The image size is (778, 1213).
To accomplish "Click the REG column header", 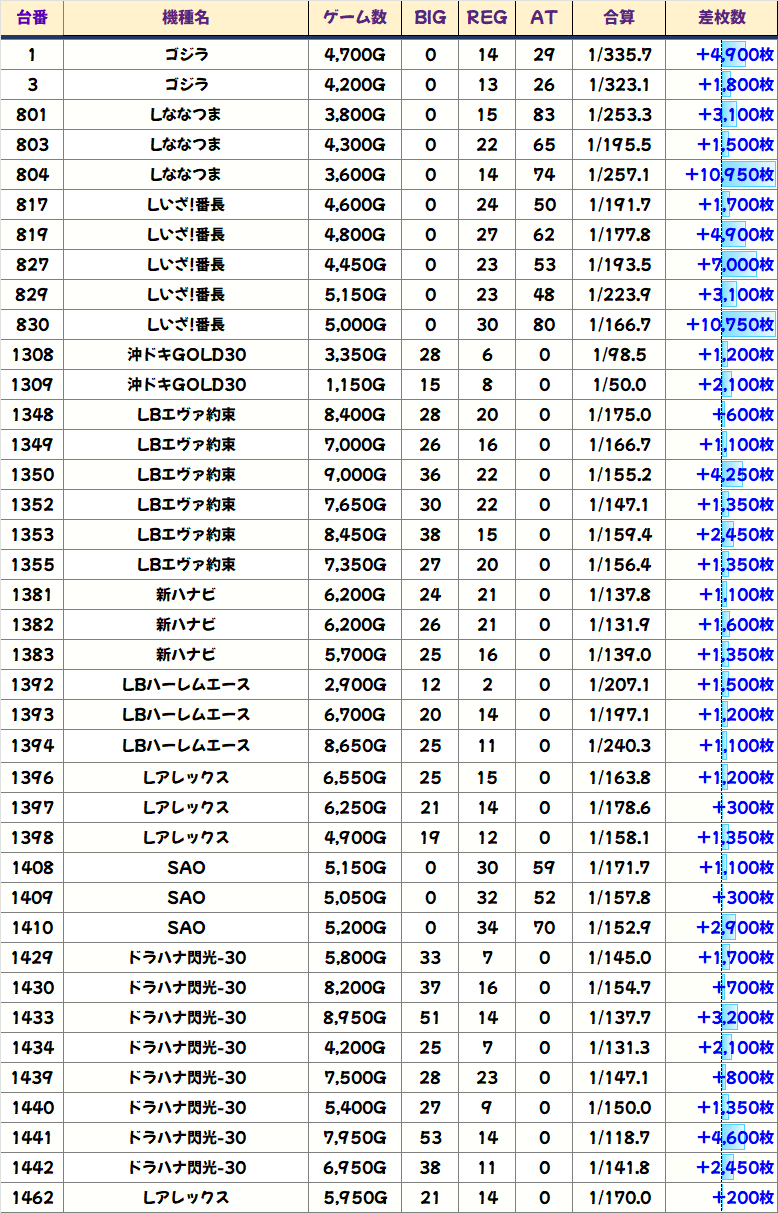I will pos(487,18).
